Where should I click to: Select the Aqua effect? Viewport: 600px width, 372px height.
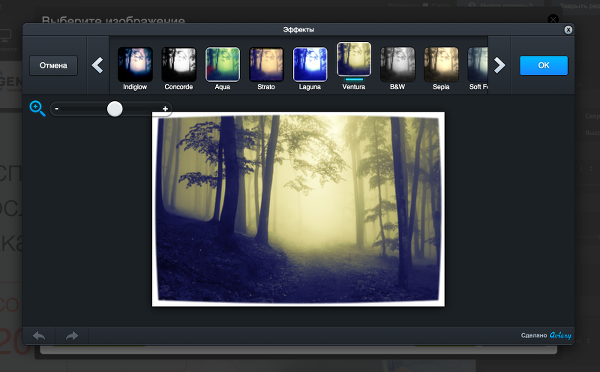(x=223, y=64)
